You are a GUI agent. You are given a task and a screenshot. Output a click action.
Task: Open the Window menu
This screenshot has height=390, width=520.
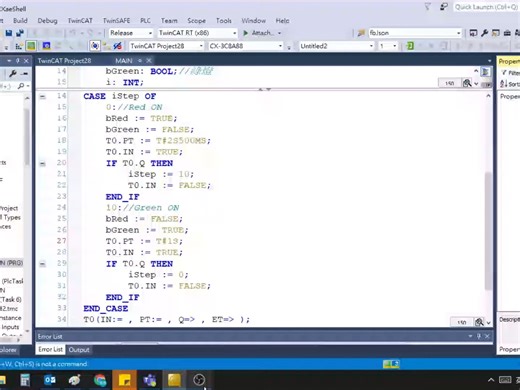point(254,21)
